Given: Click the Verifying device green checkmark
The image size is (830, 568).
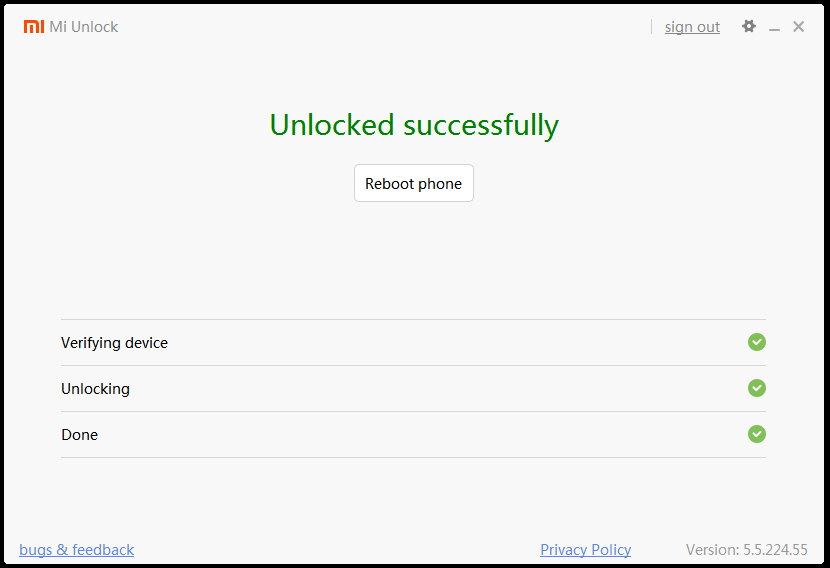Looking at the screenshot, I should click(757, 342).
